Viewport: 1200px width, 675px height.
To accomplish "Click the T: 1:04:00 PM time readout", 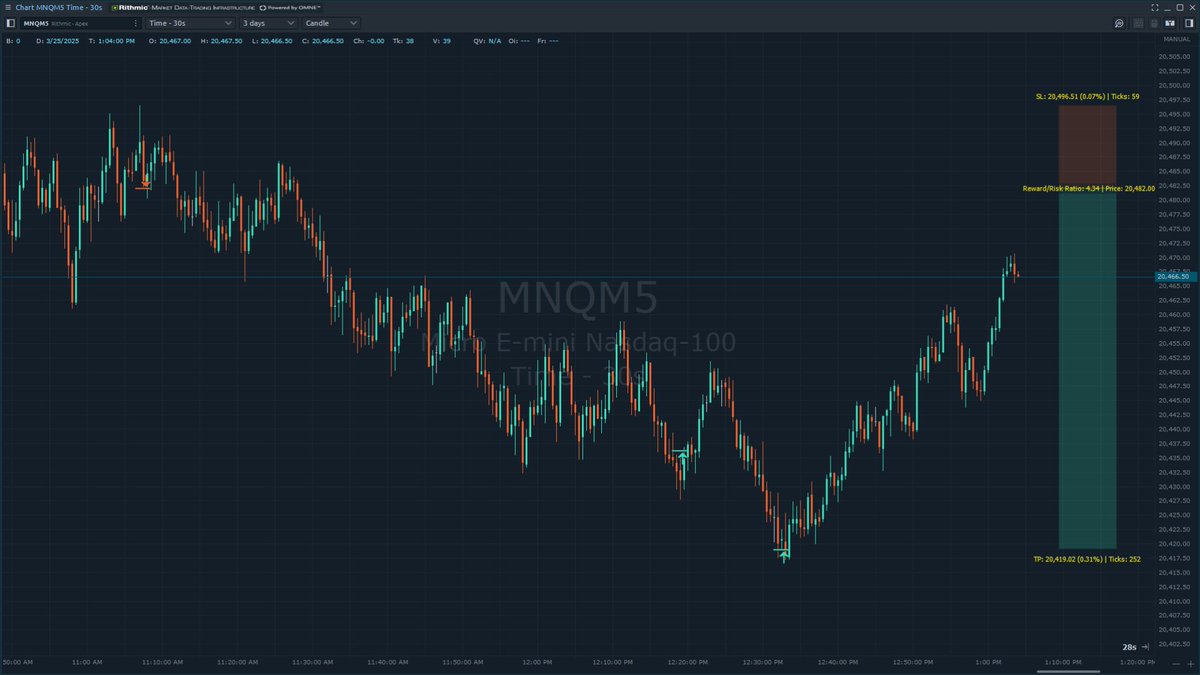I will click(112, 41).
